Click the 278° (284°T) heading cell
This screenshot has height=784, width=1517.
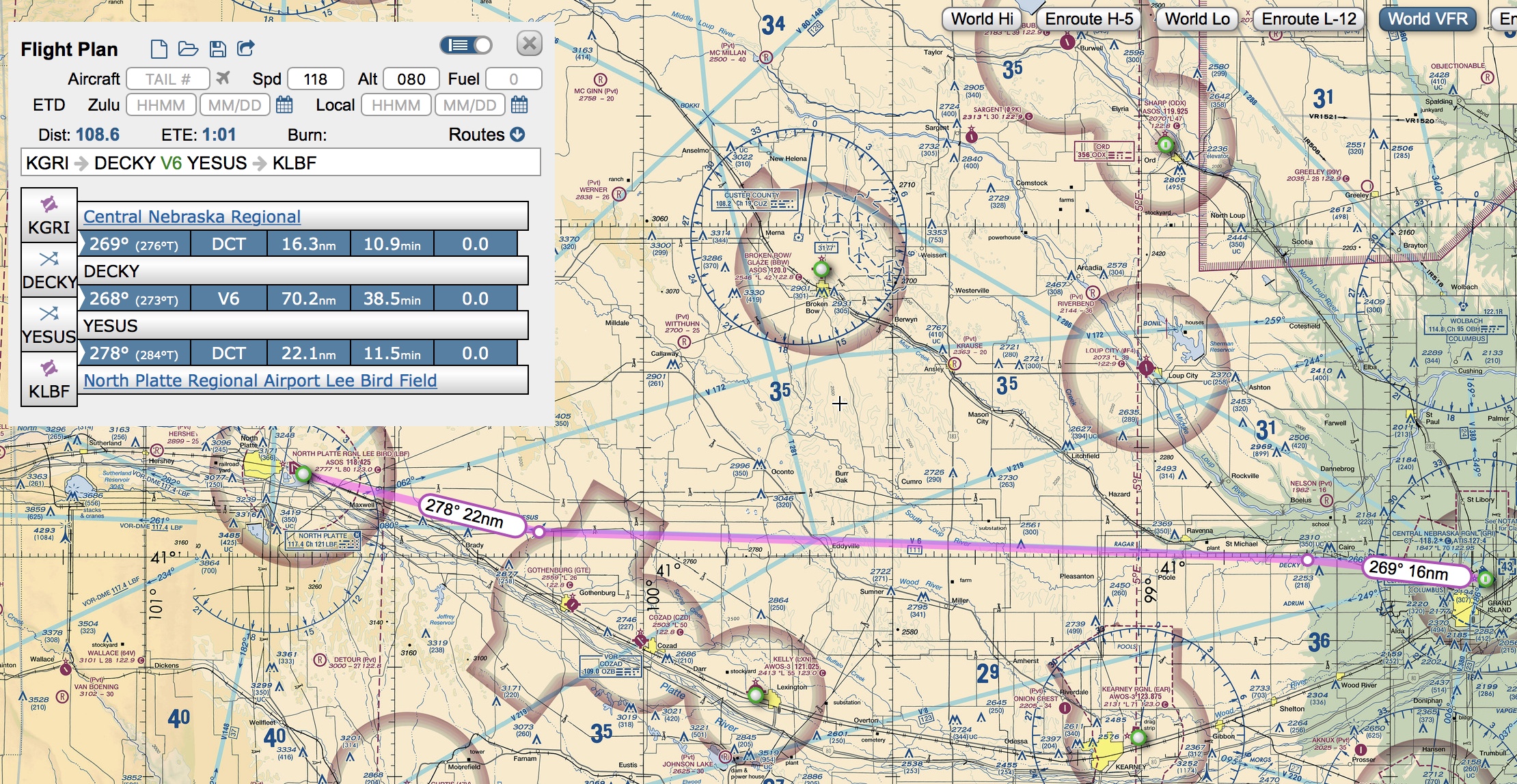point(134,353)
